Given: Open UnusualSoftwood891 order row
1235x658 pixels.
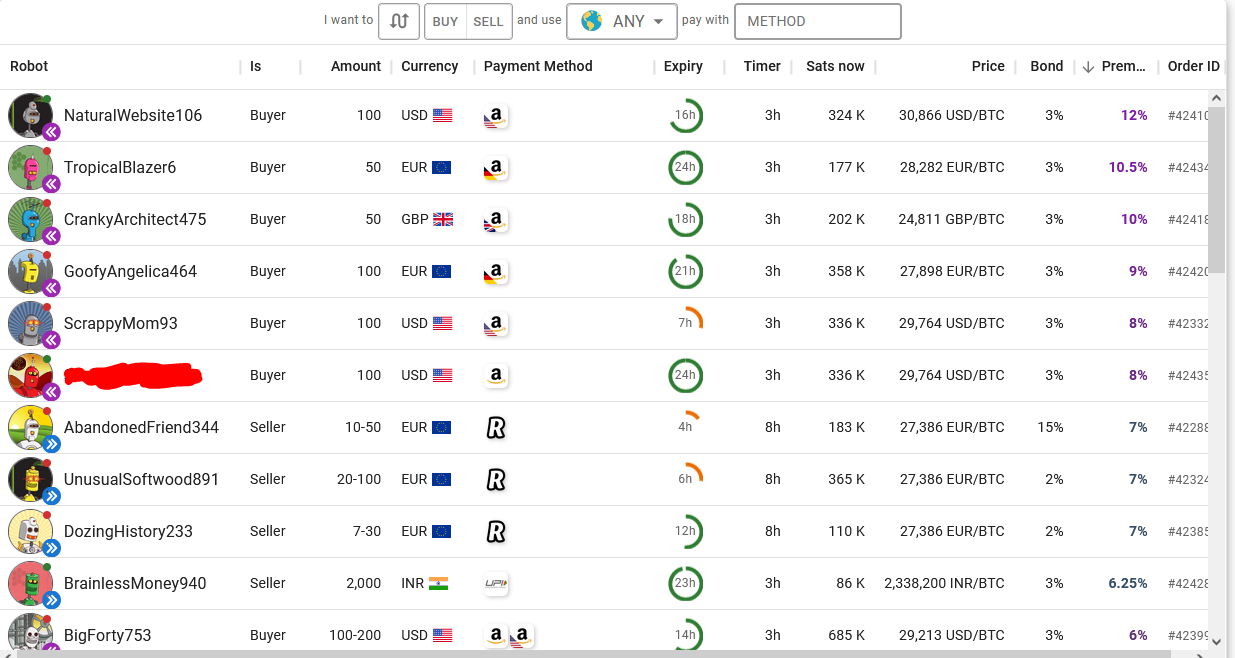Looking at the screenshot, I should (x=604, y=479).
